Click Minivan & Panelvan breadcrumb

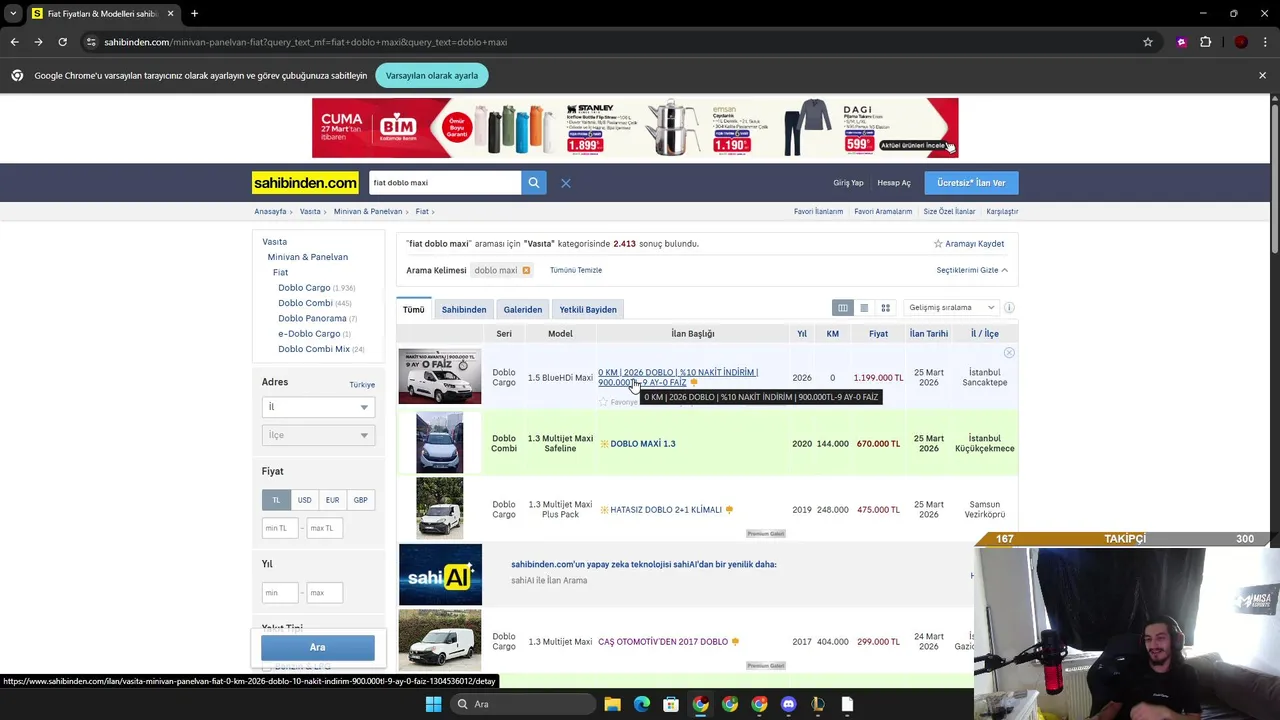(x=368, y=212)
